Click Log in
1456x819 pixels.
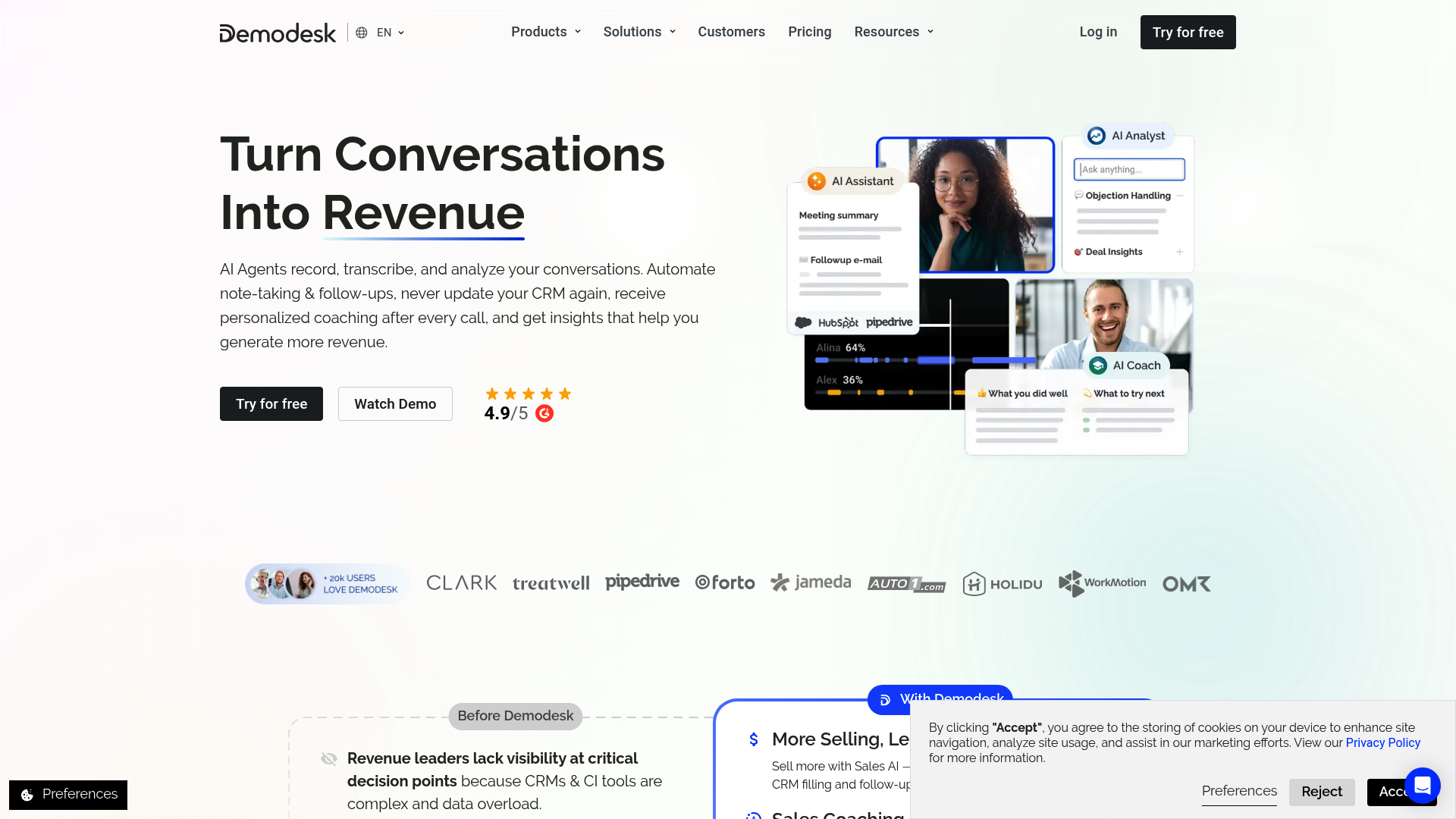pyautogui.click(x=1098, y=32)
